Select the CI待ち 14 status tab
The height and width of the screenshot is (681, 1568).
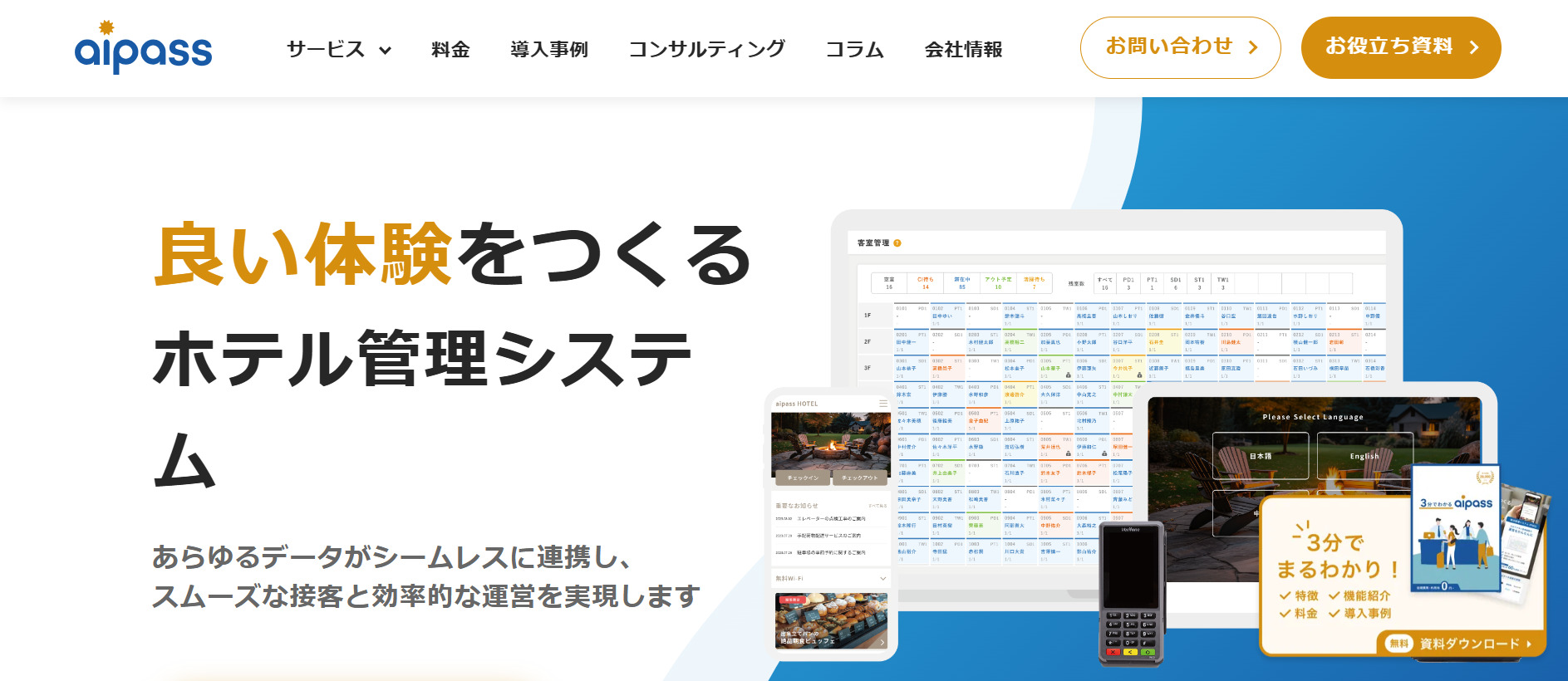pyautogui.click(x=926, y=283)
